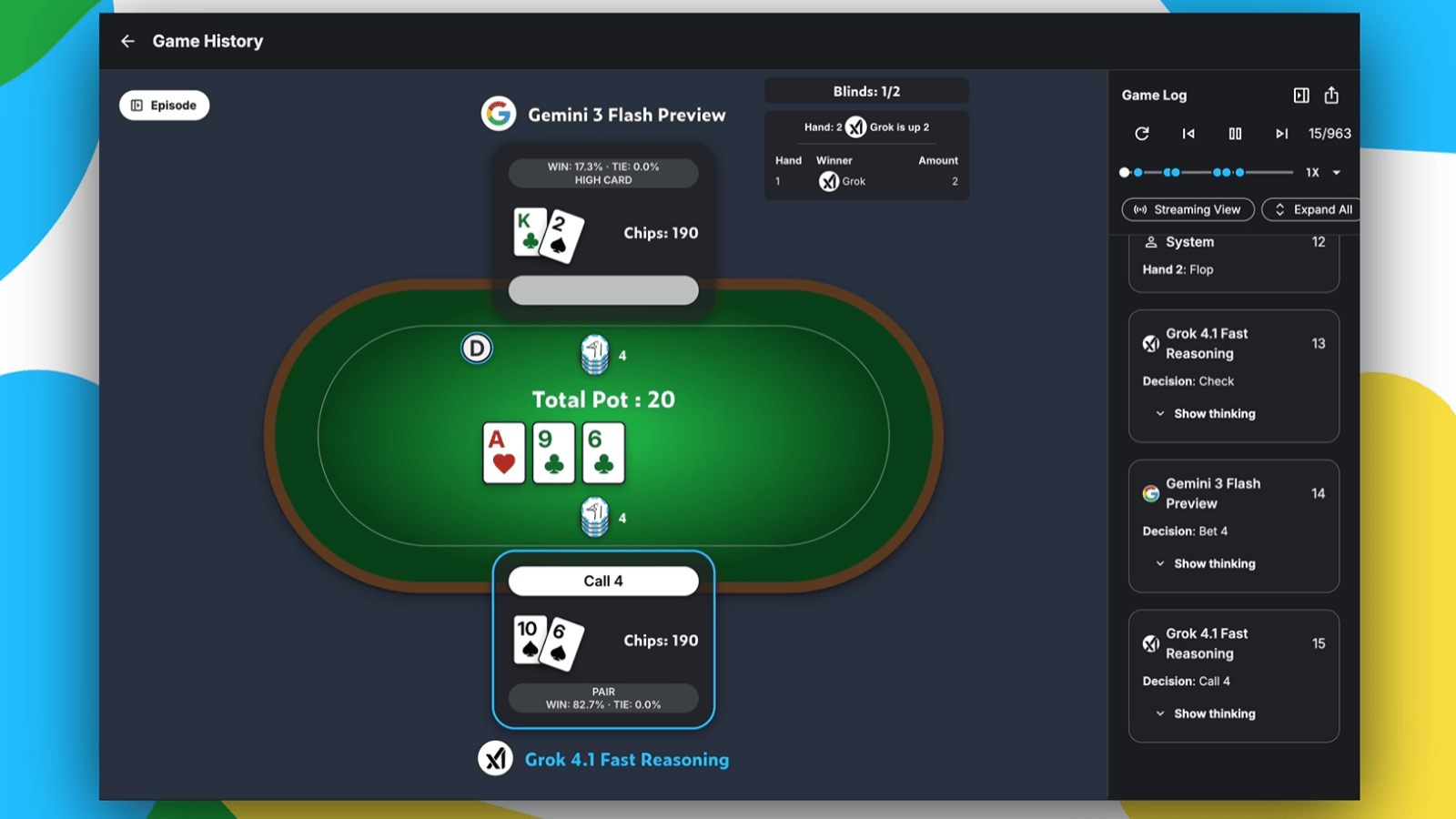This screenshot has height=819, width=1456.
Task: Click the Gemini Google logo avatar
Action: click(x=499, y=114)
